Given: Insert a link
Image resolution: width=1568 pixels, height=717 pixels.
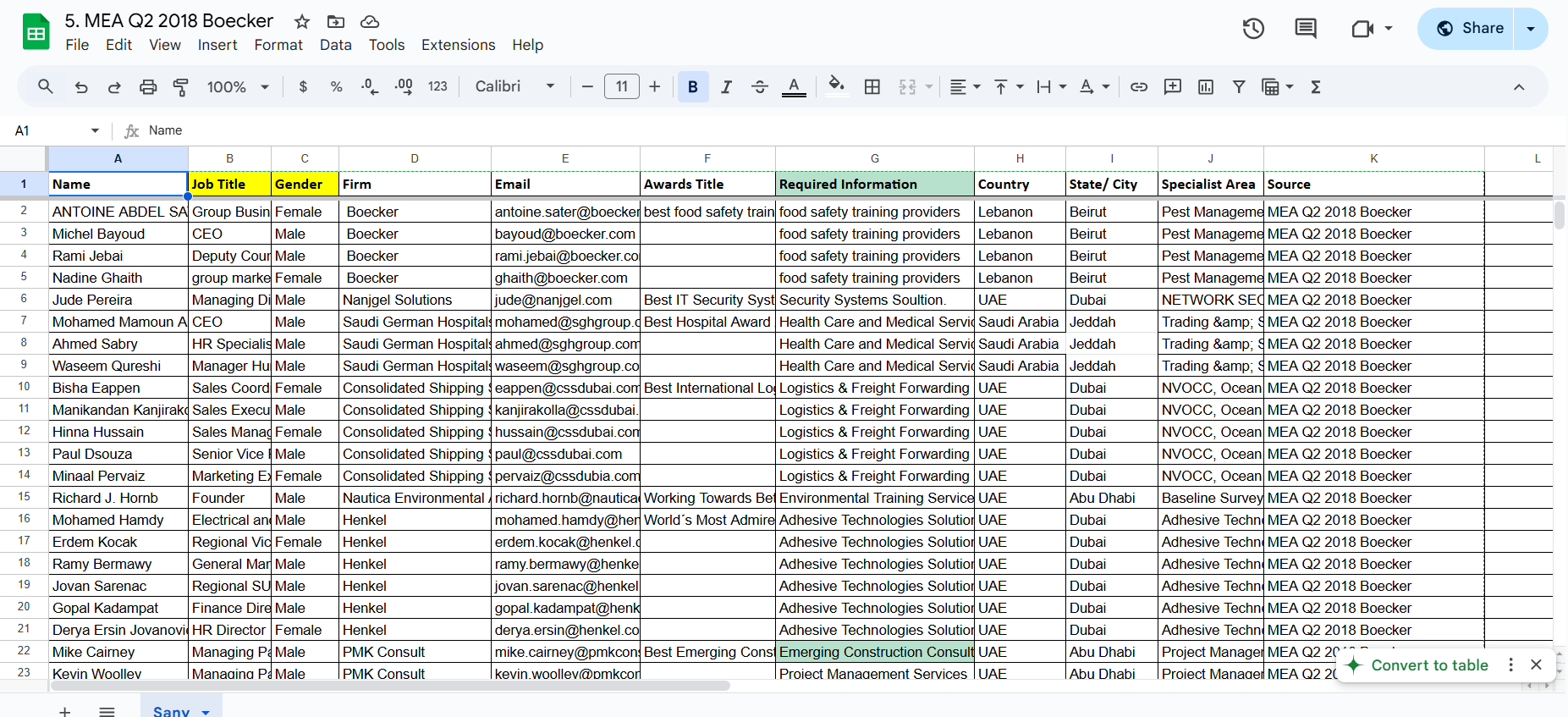Looking at the screenshot, I should (1139, 86).
